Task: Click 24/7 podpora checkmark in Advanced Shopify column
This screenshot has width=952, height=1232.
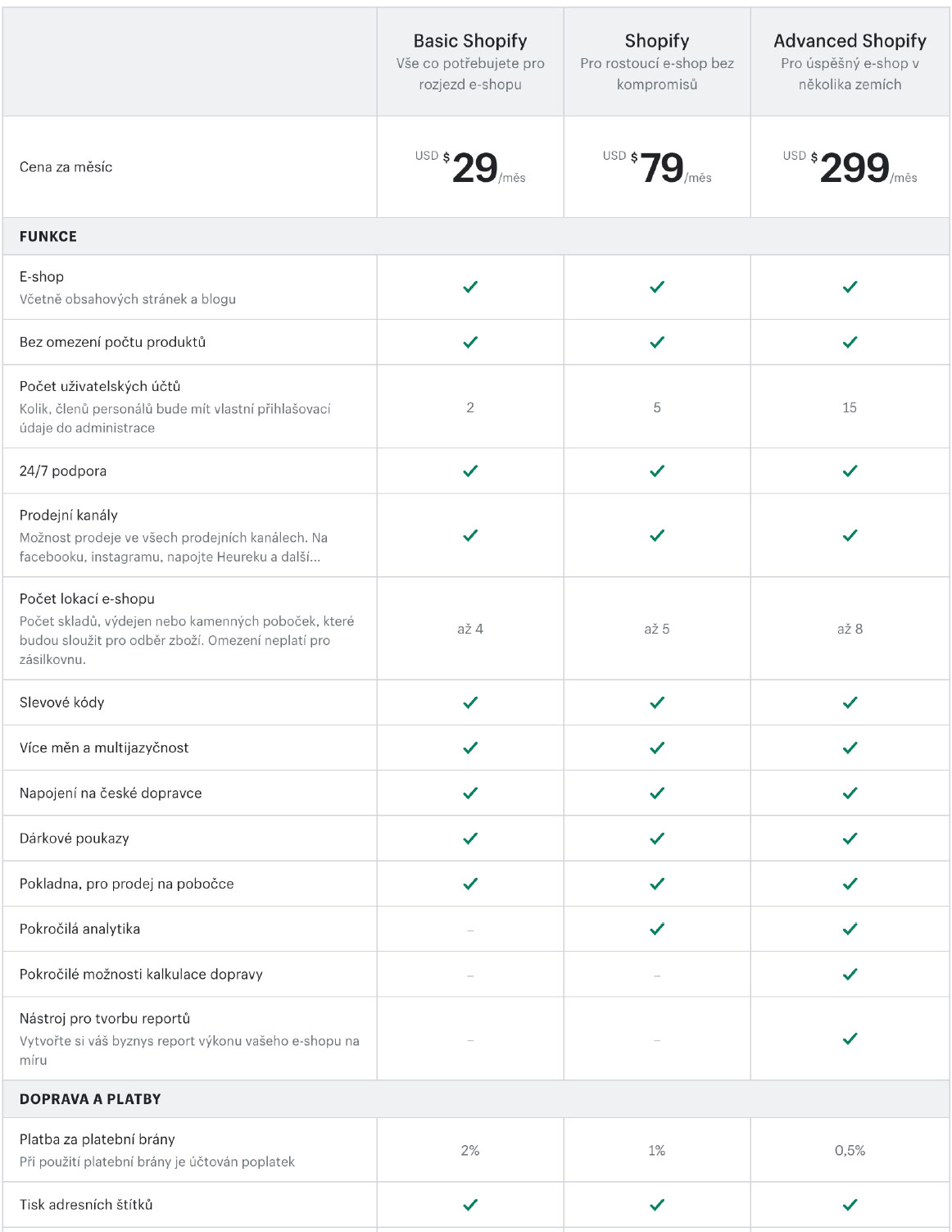Action: coord(850,471)
